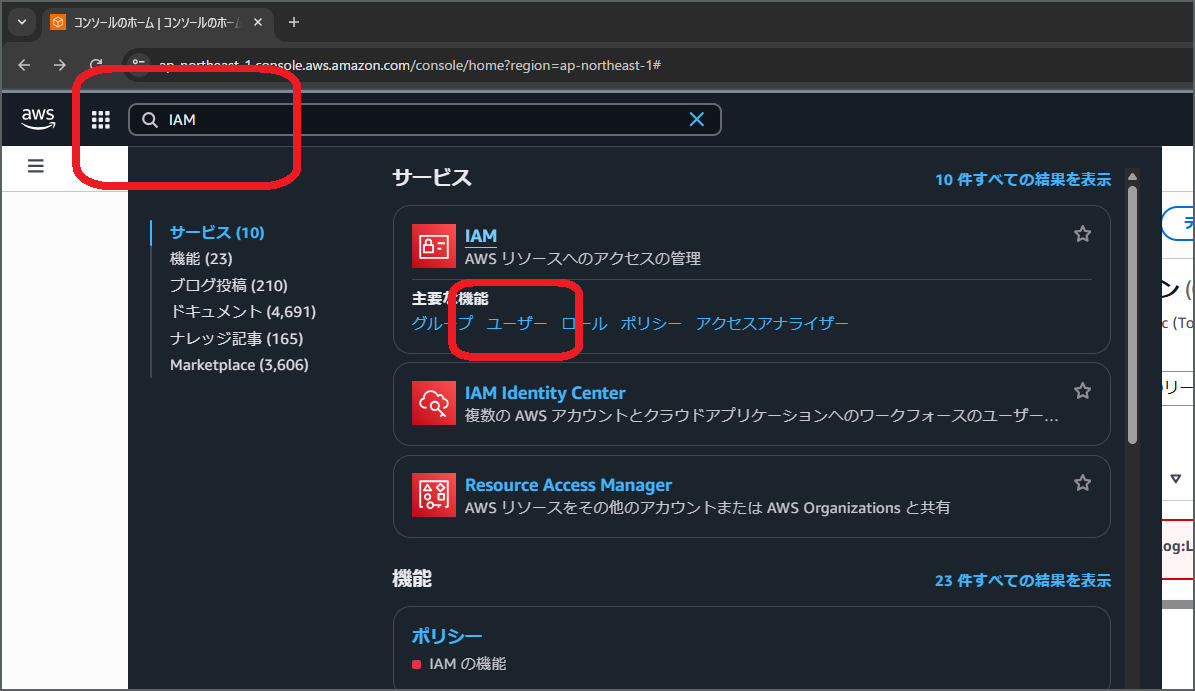The height and width of the screenshot is (691, 1195).
Task: Open the IAM service link
Action: (x=481, y=236)
